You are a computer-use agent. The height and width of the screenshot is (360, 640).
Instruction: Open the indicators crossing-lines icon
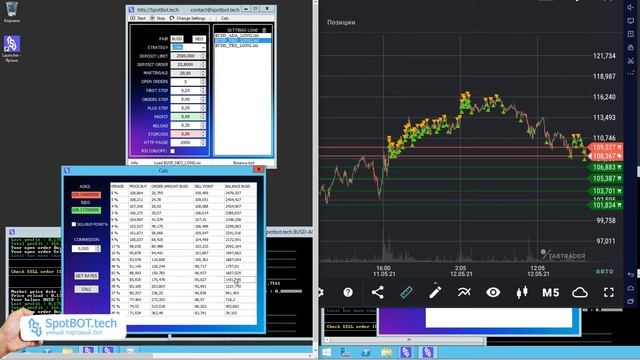[464, 292]
